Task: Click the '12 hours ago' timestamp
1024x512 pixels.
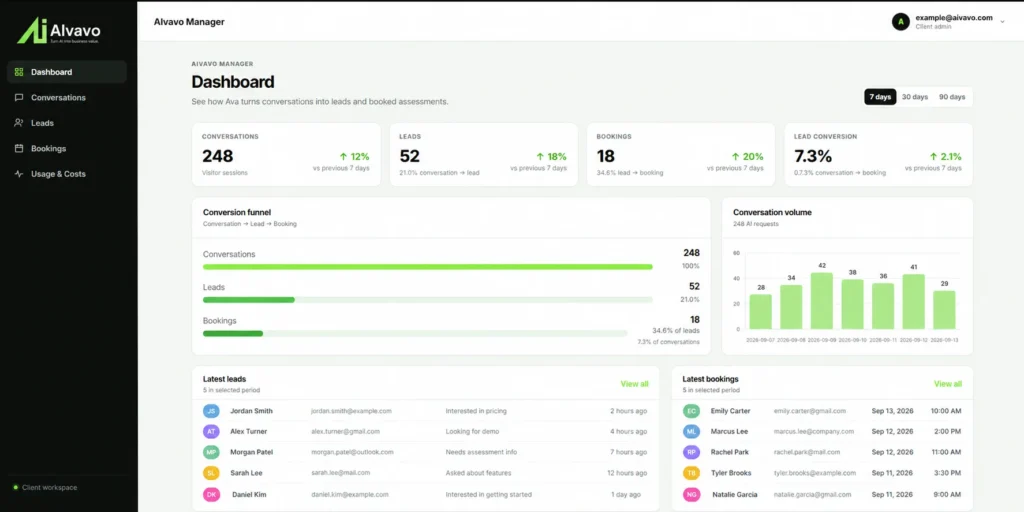Action: pos(627,473)
